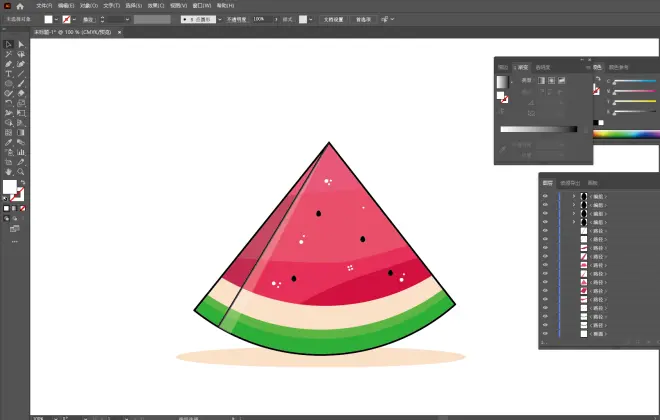Click the 首选项 button
This screenshot has height=420, width=660.
click(363, 19)
